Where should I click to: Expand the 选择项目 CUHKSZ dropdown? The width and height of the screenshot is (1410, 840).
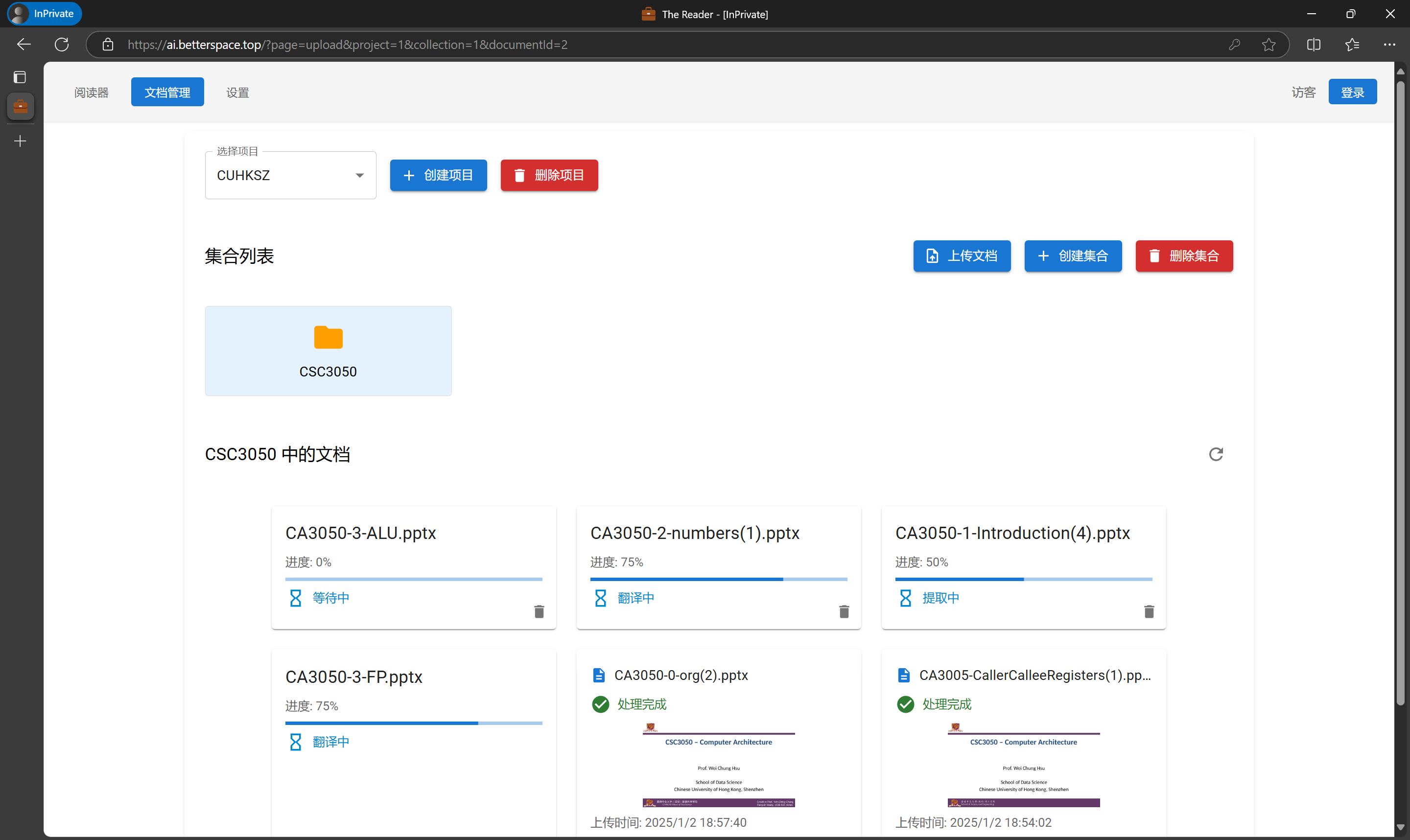click(x=290, y=175)
